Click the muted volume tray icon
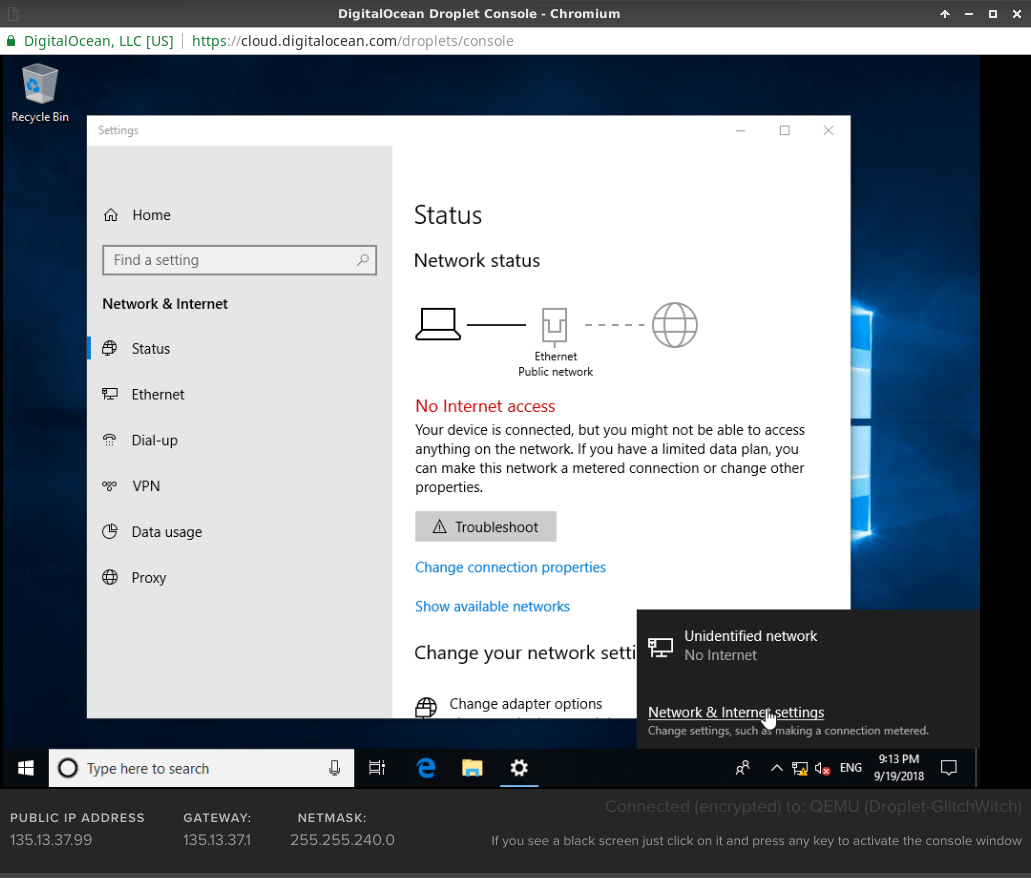Screen dimensions: 1031x878 [x=822, y=768]
